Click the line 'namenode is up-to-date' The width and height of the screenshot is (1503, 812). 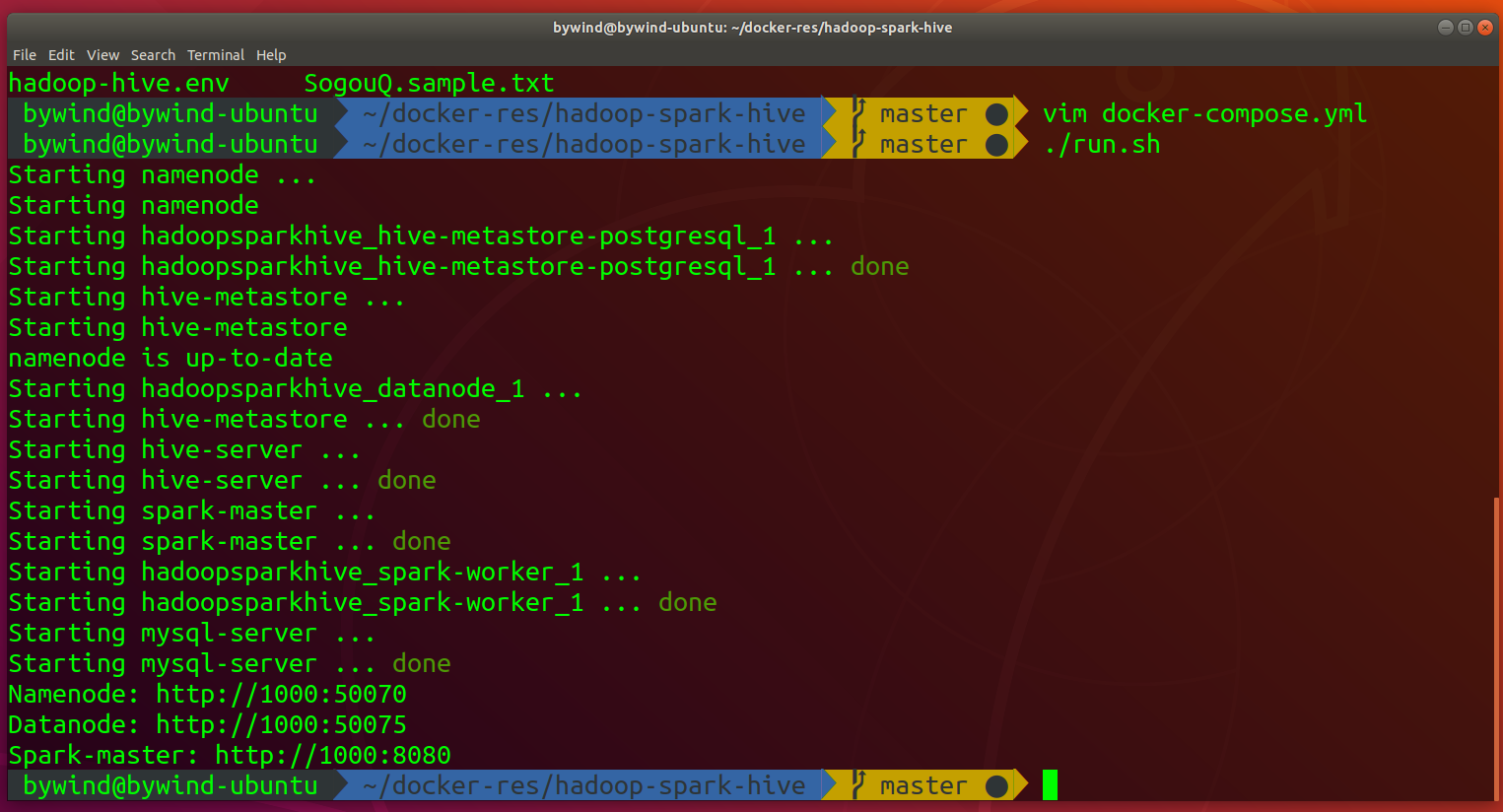(x=171, y=359)
